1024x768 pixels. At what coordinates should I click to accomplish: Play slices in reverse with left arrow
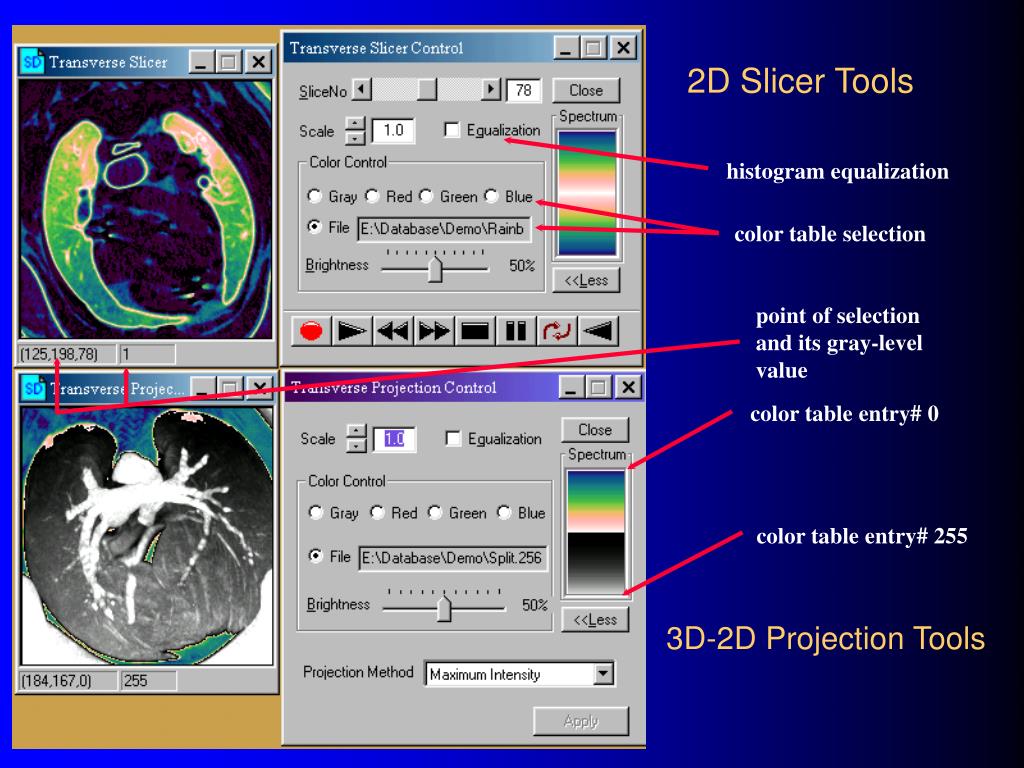[598, 331]
